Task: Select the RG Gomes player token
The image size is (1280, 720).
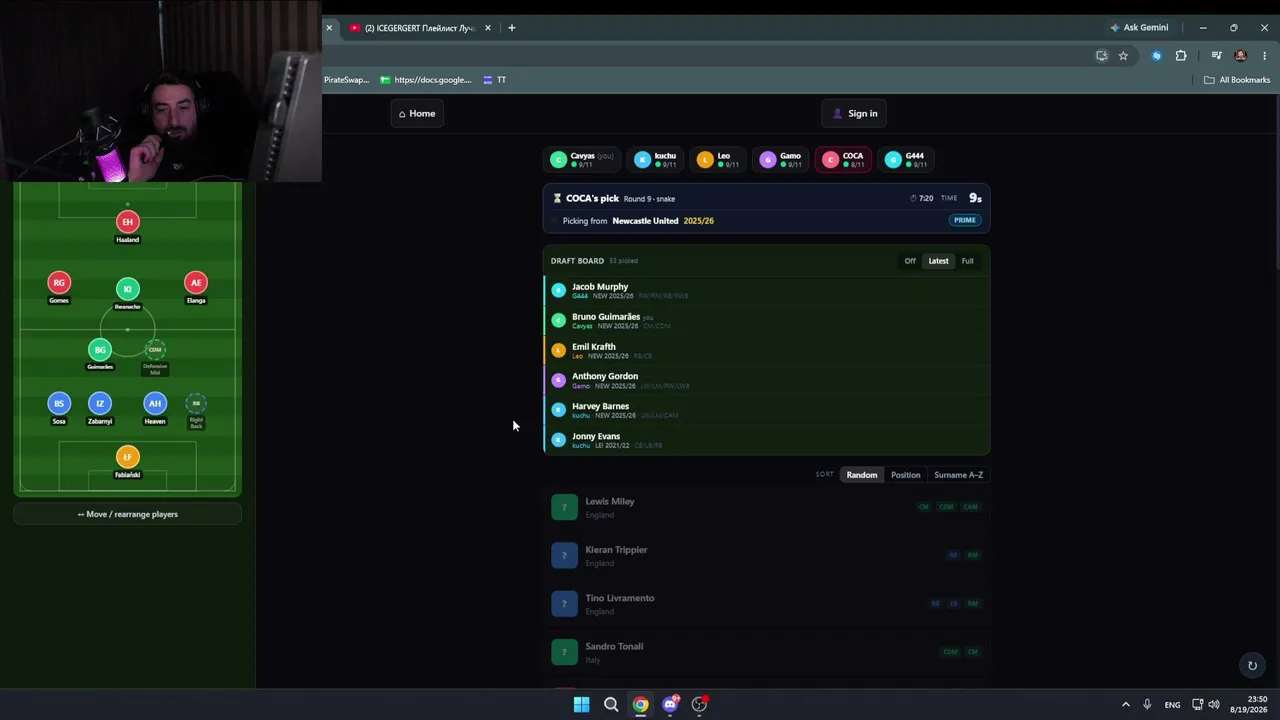Action: pyautogui.click(x=59, y=283)
